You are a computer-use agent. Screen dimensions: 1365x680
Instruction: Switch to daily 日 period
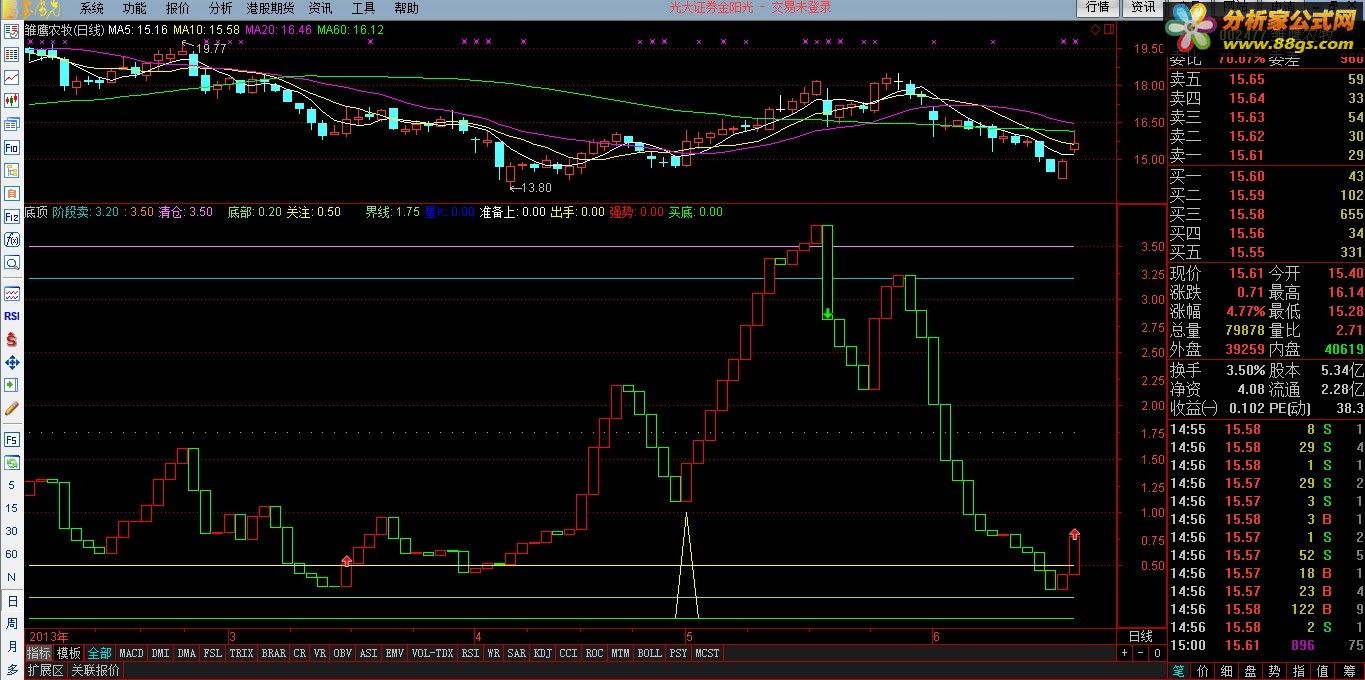[12, 602]
